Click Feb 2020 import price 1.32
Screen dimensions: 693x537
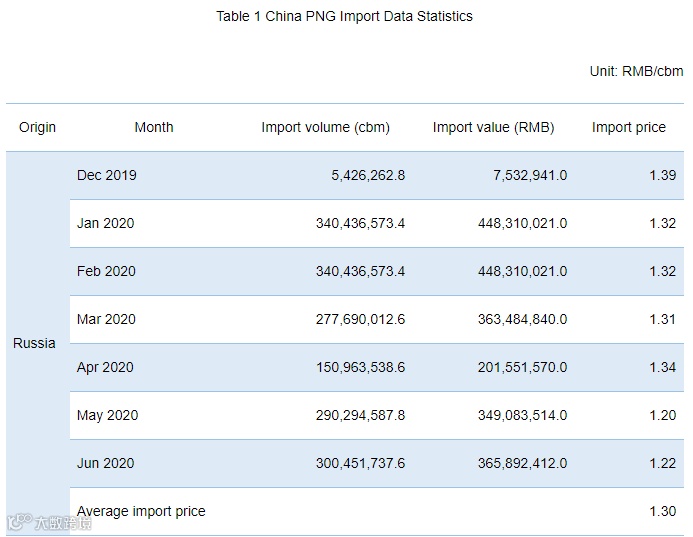tap(663, 271)
